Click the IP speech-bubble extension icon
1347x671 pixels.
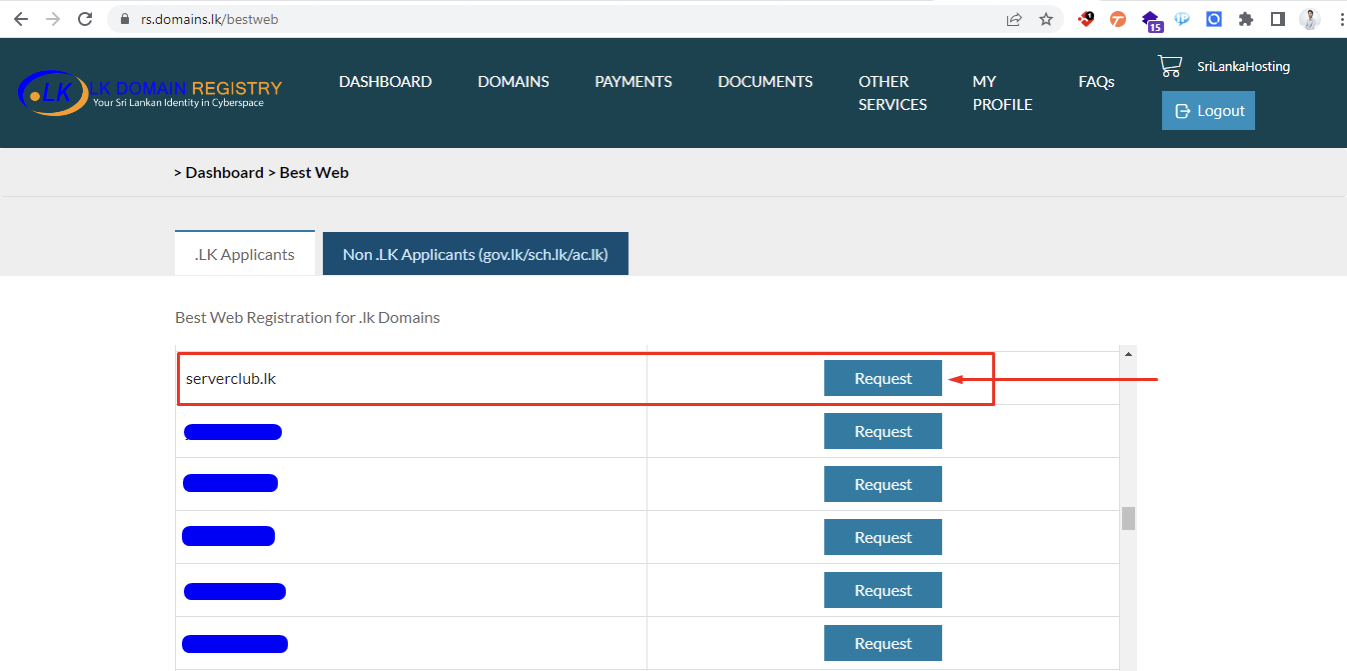1182,19
